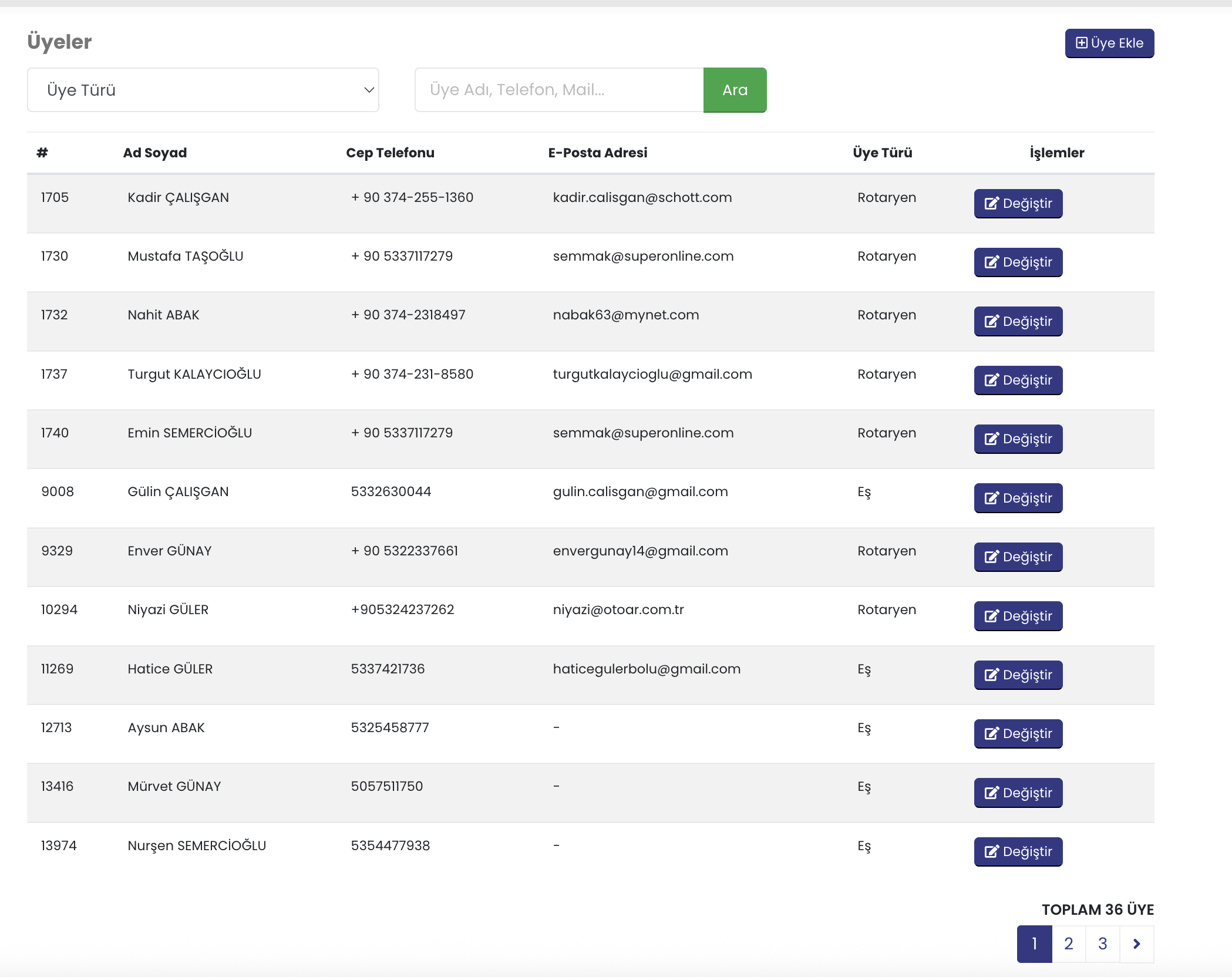Click edit icon for Gülin ÇALIŞGAN

point(991,498)
